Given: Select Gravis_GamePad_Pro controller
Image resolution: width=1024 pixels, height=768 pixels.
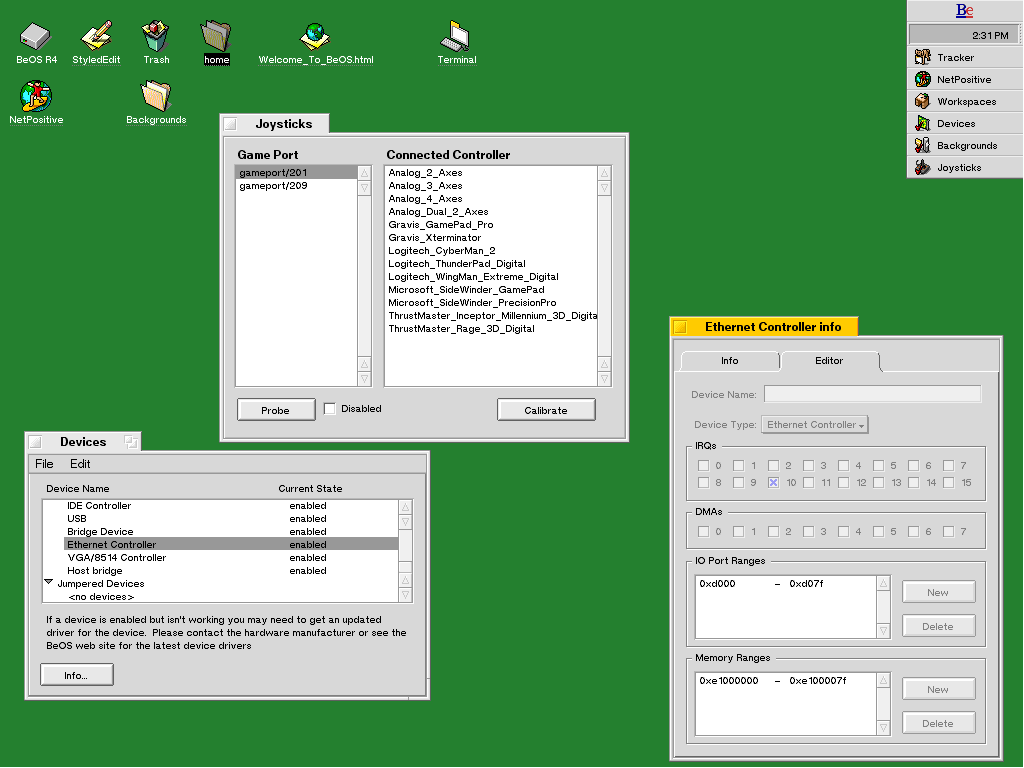Looking at the screenshot, I should (x=491, y=225).
